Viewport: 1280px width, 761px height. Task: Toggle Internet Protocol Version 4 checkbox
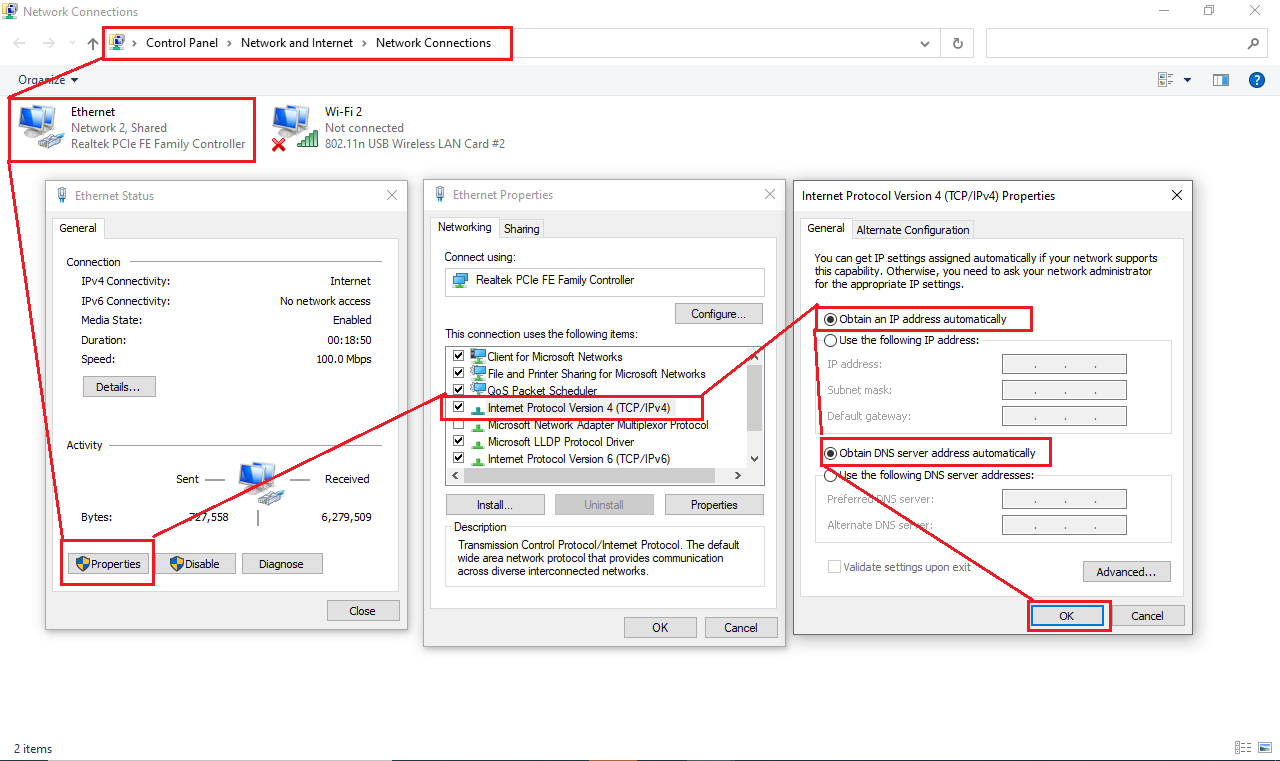(x=459, y=407)
